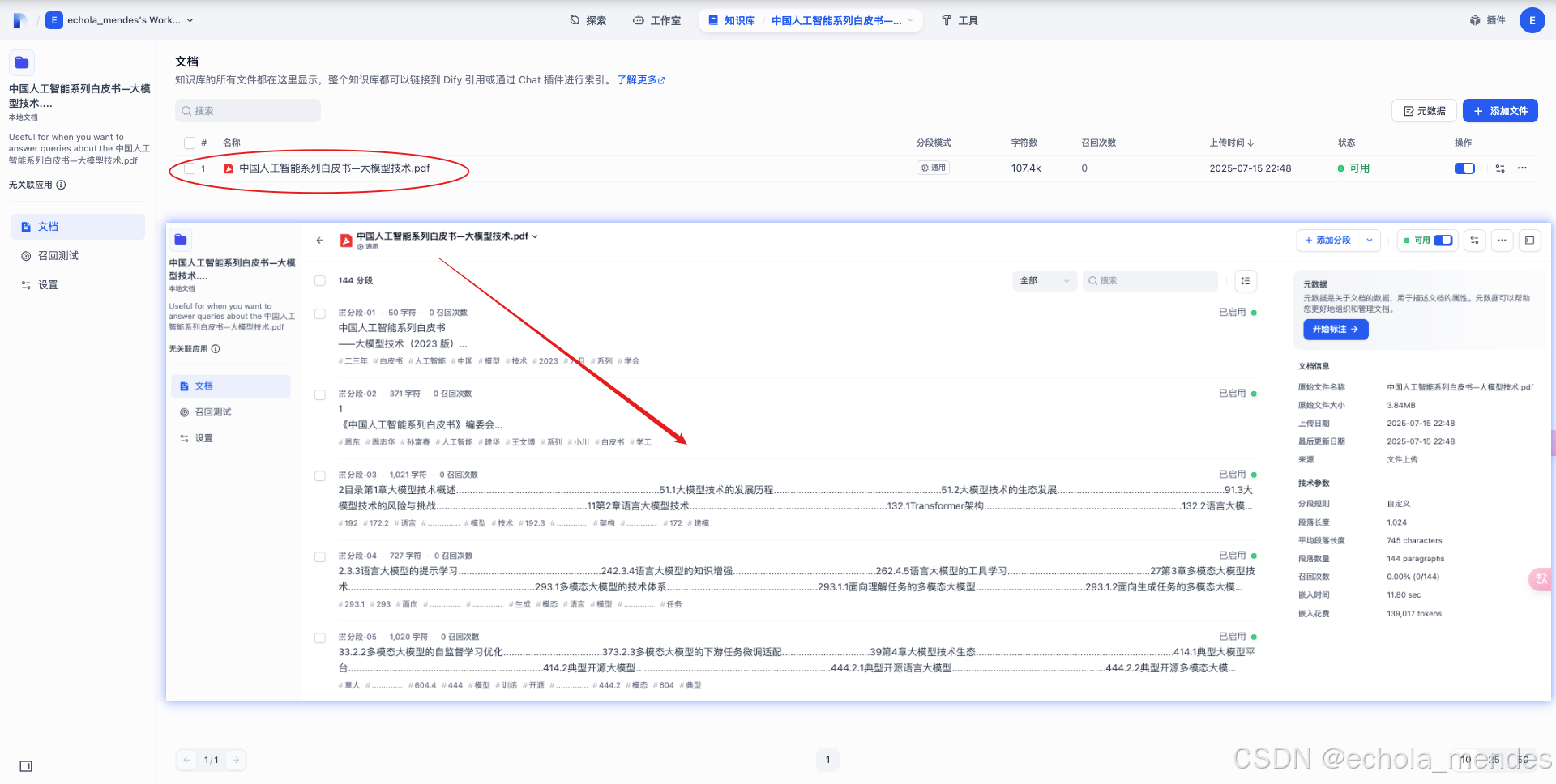
Task: Expand the workspace switcher chevron
Action: tap(190, 20)
